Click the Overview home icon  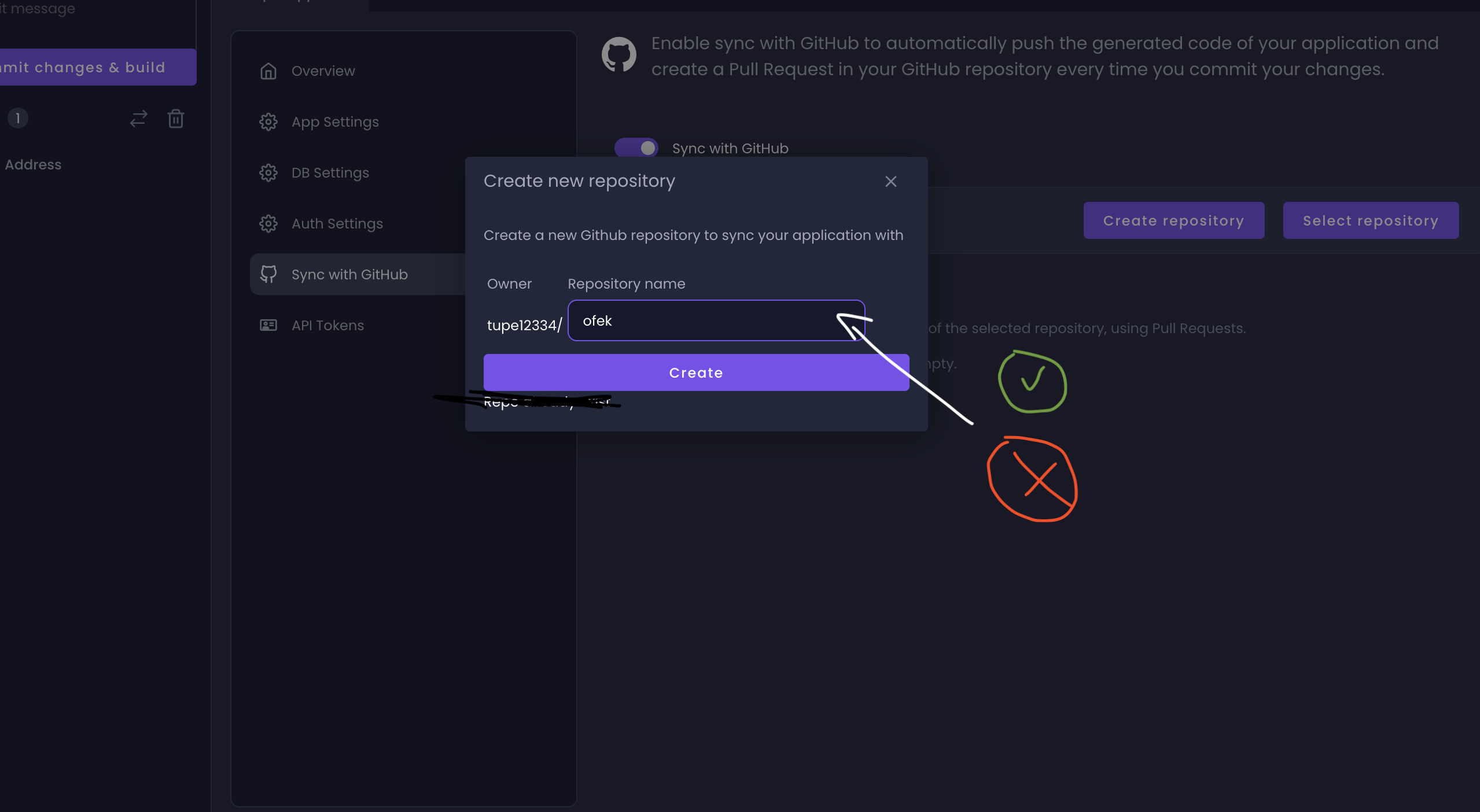pos(268,71)
